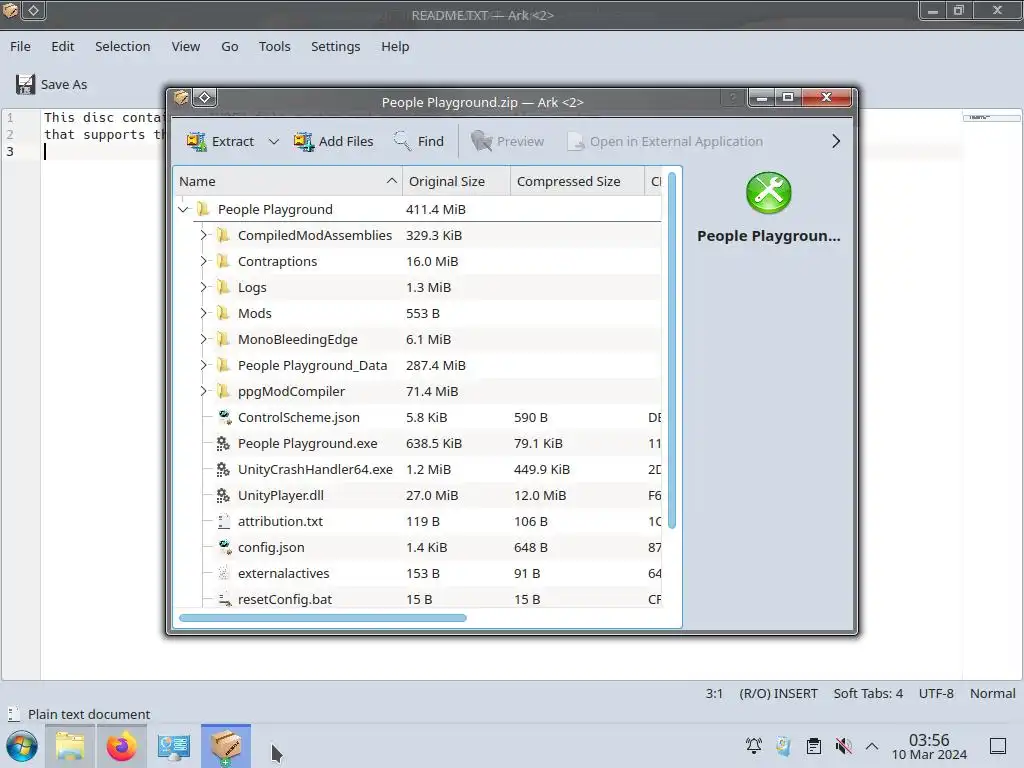Viewport: 1024px width, 768px height.
Task: Expand the Contraptions folder
Action: pyautogui.click(x=203, y=261)
